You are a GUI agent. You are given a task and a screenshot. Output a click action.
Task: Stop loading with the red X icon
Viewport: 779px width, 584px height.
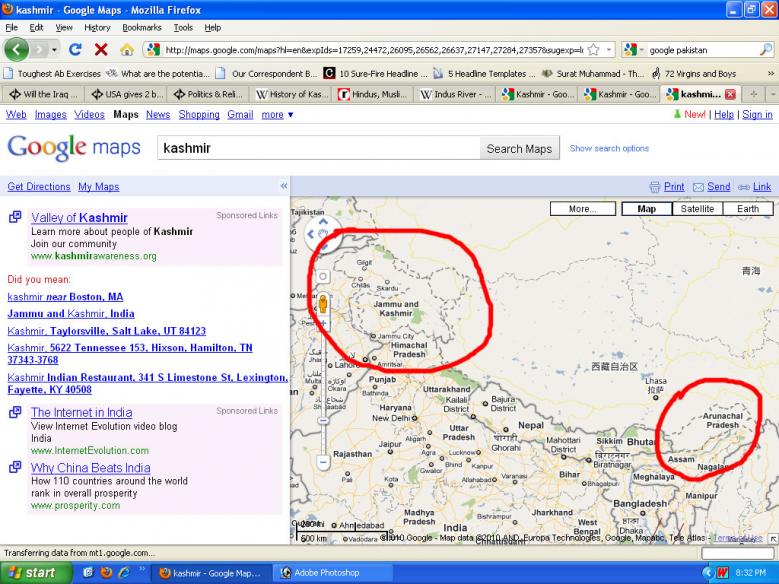(x=101, y=49)
